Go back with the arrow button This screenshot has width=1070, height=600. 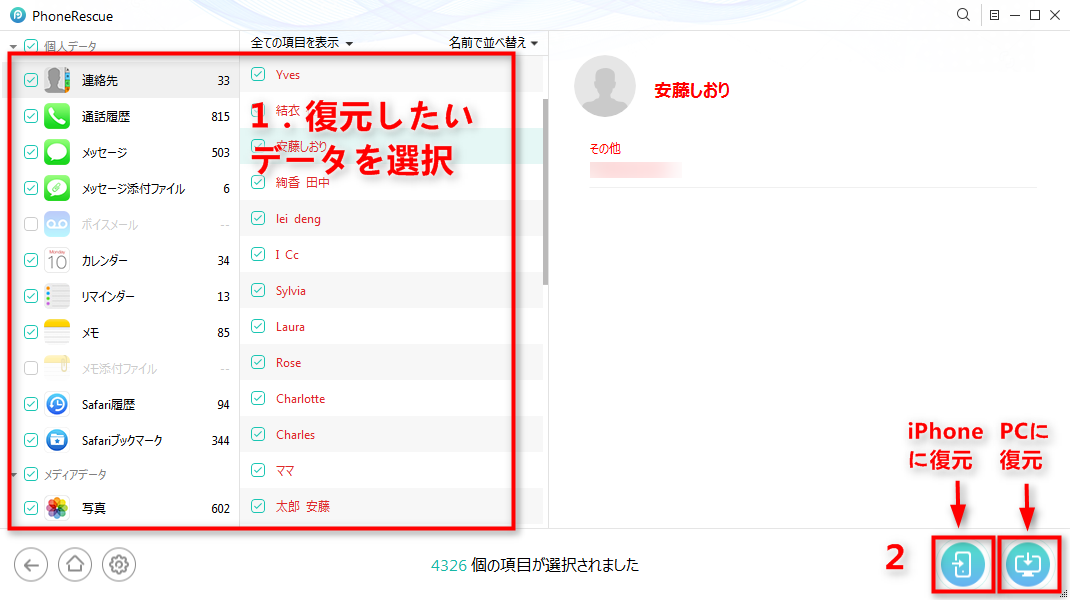31,565
